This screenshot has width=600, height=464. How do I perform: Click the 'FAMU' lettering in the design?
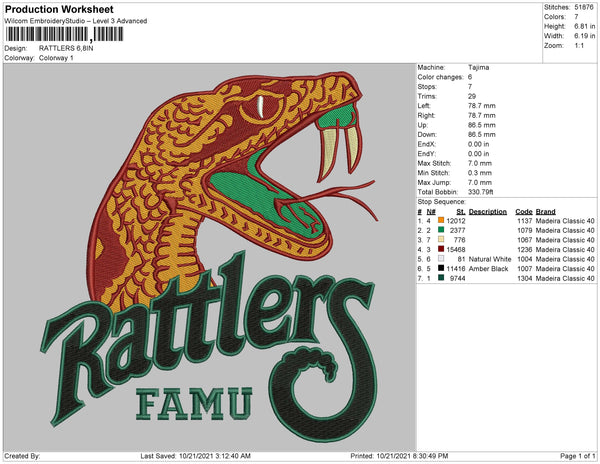[x=194, y=404]
